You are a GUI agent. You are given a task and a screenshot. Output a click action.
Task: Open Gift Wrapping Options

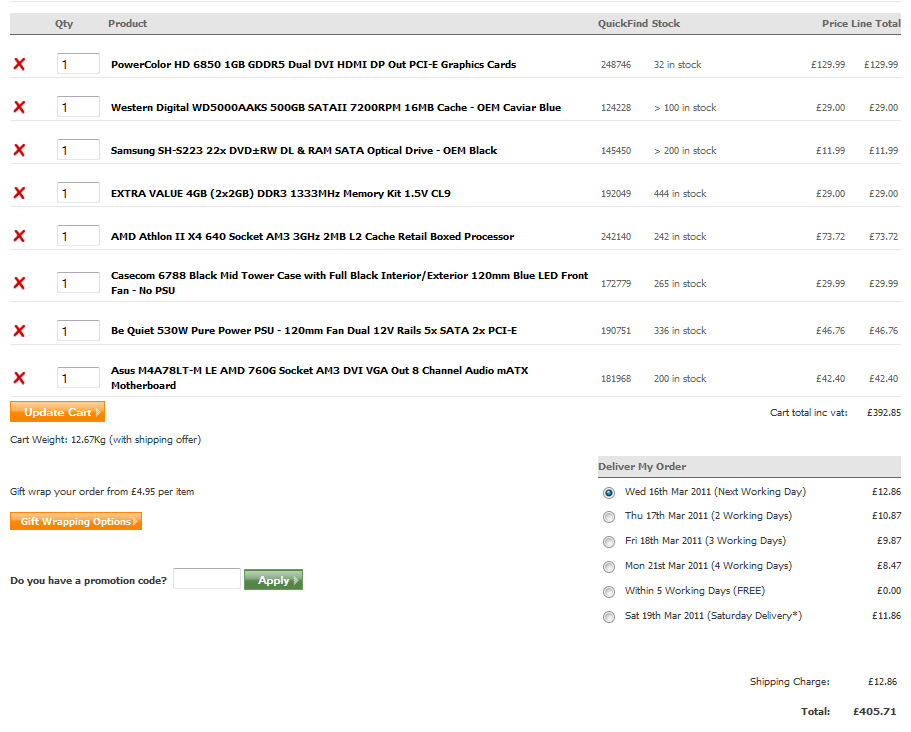(x=76, y=521)
